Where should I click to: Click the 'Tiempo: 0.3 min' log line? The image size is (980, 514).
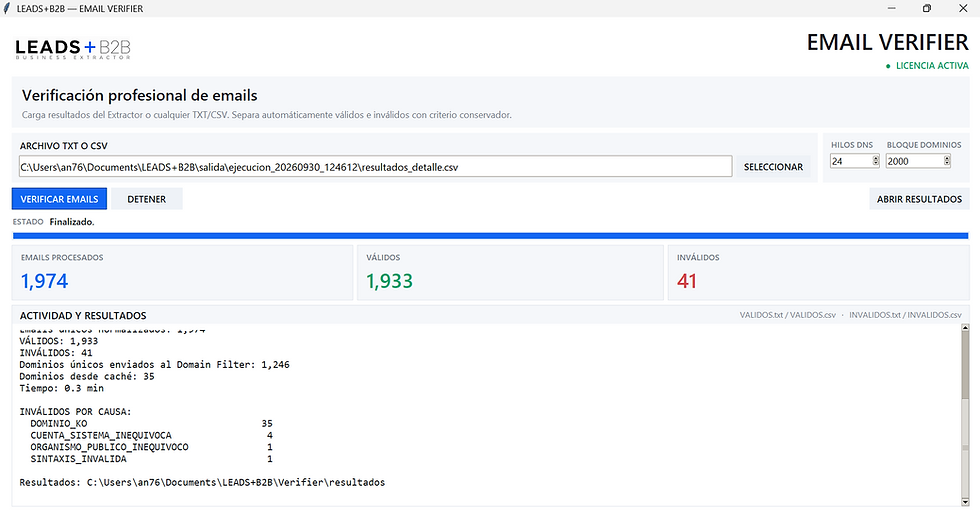[x=61, y=388]
